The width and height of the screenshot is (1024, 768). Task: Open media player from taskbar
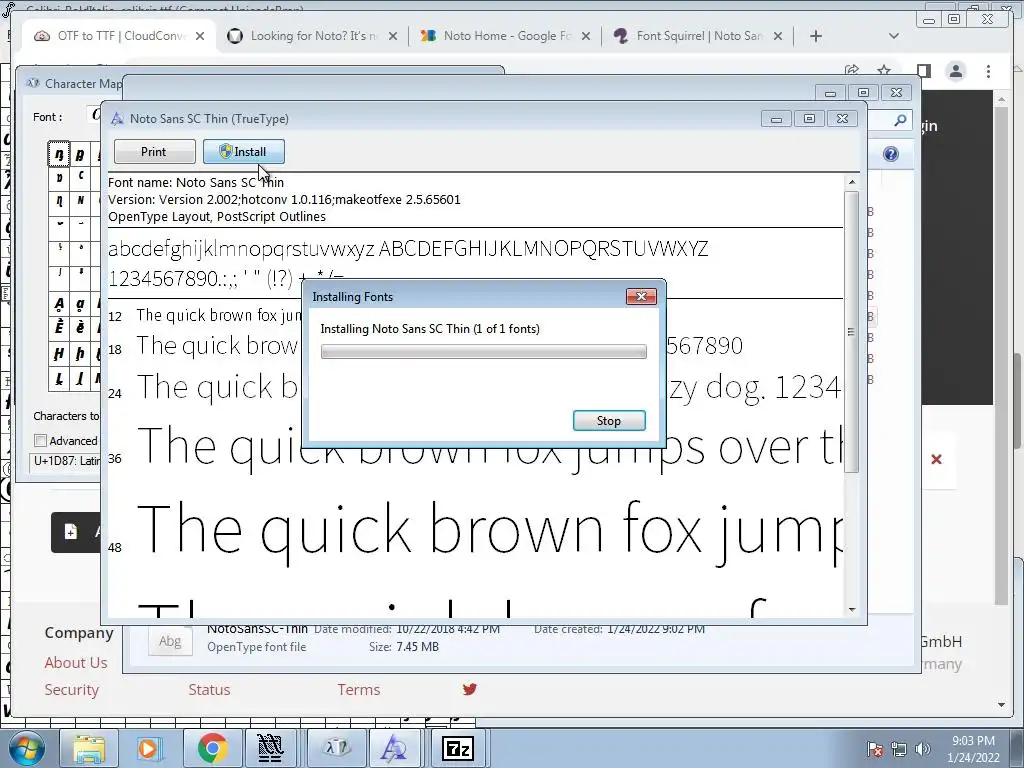[x=149, y=748]
